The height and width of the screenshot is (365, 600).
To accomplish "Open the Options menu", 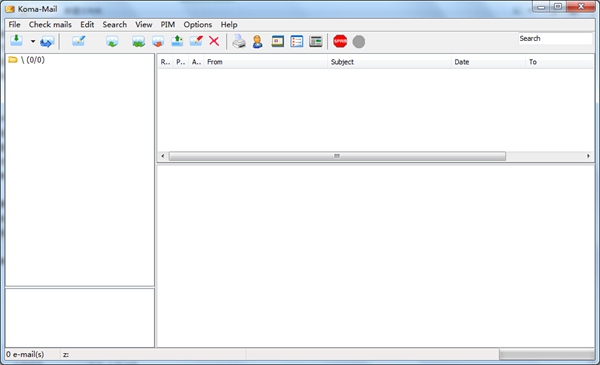I will tap(197, 24).
